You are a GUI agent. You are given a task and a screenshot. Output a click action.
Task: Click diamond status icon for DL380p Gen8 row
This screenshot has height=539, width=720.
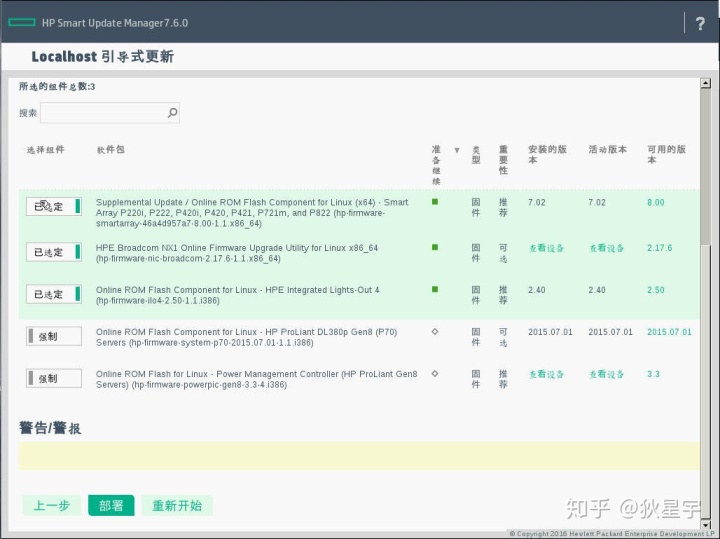point(435,331)
